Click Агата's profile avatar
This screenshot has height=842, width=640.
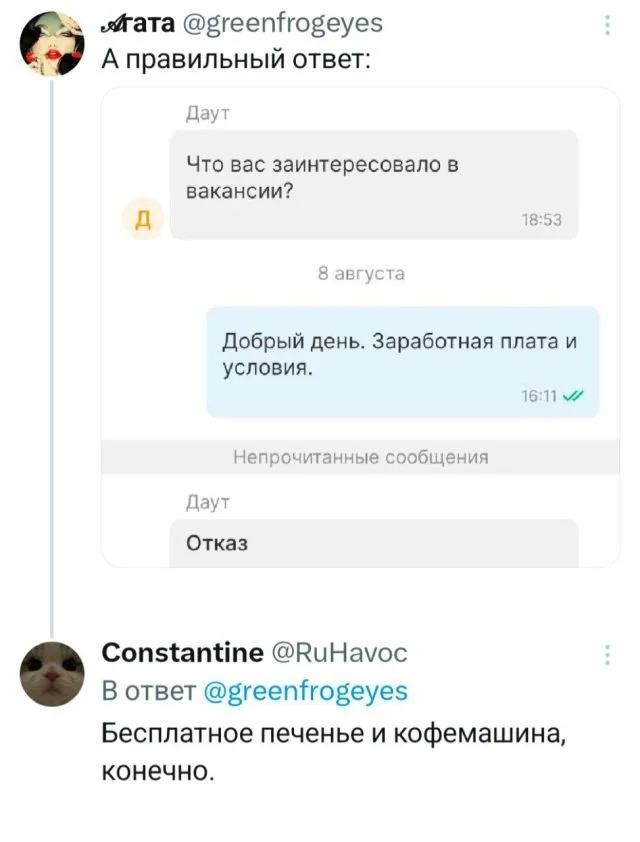[51, 42]
